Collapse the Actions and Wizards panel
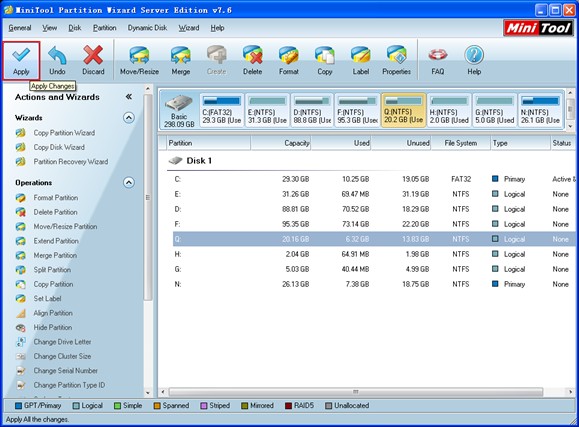The width and height of the screenshot is (579, 427). pos(129,97)
